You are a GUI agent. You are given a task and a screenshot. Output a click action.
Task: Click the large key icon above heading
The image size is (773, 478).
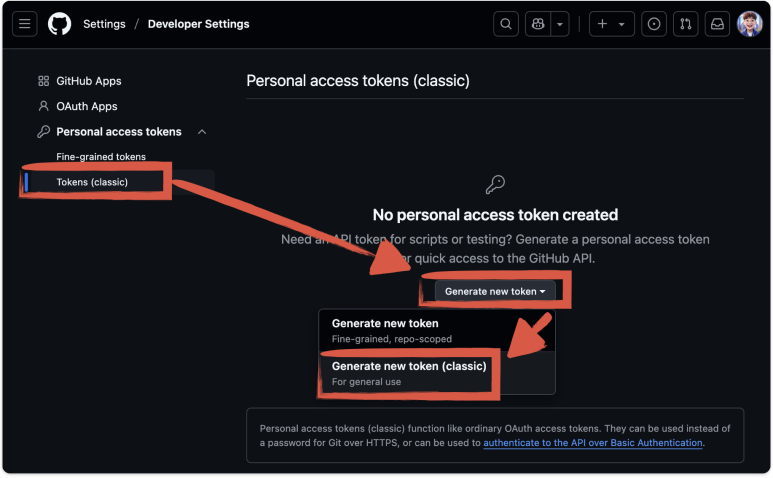pos(495,184)
